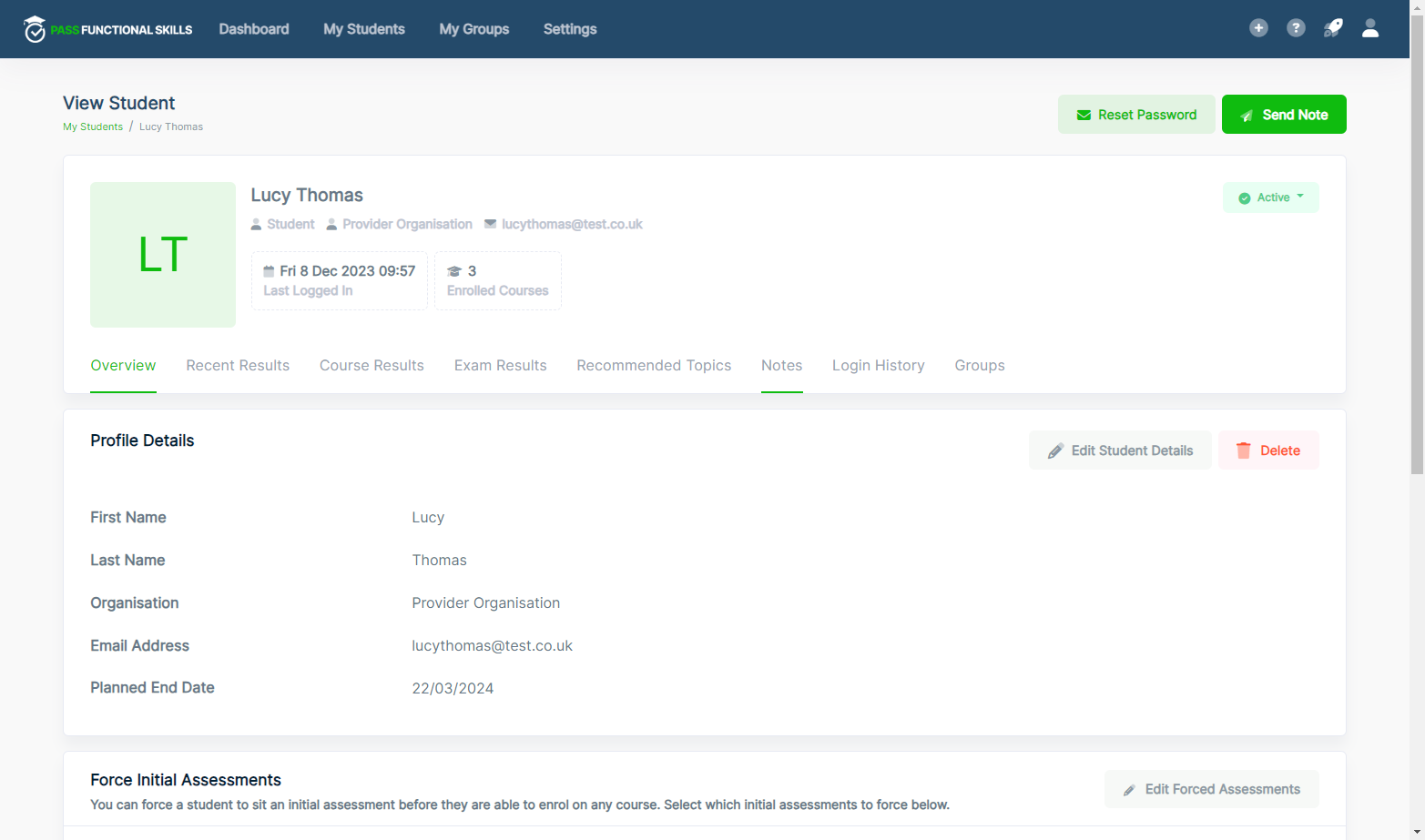
Task: Click the calendar icon by last login date
Action: tap(269, 271)
